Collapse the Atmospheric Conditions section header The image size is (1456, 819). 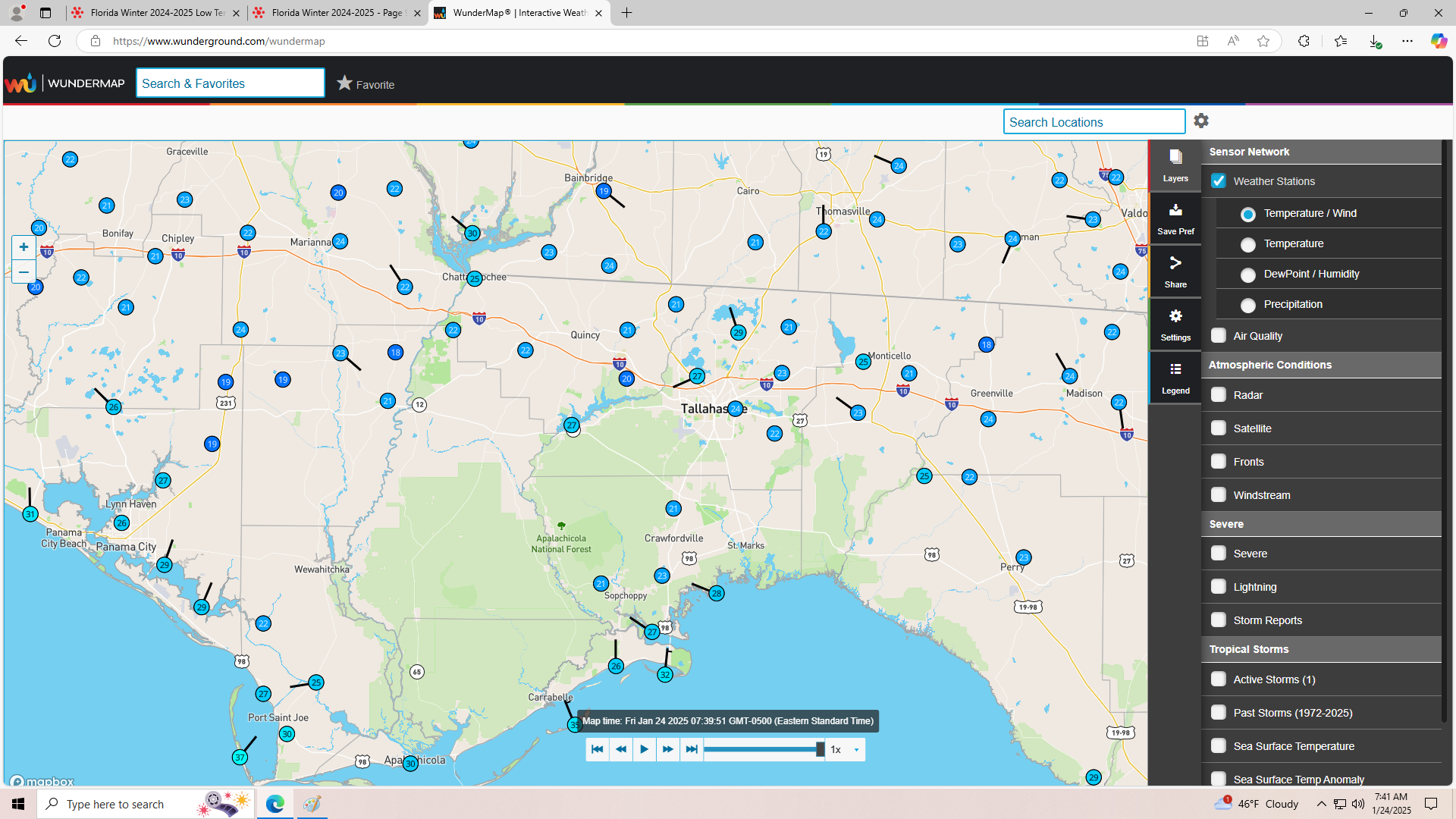pyautogui.click(x=1321, y=365)
